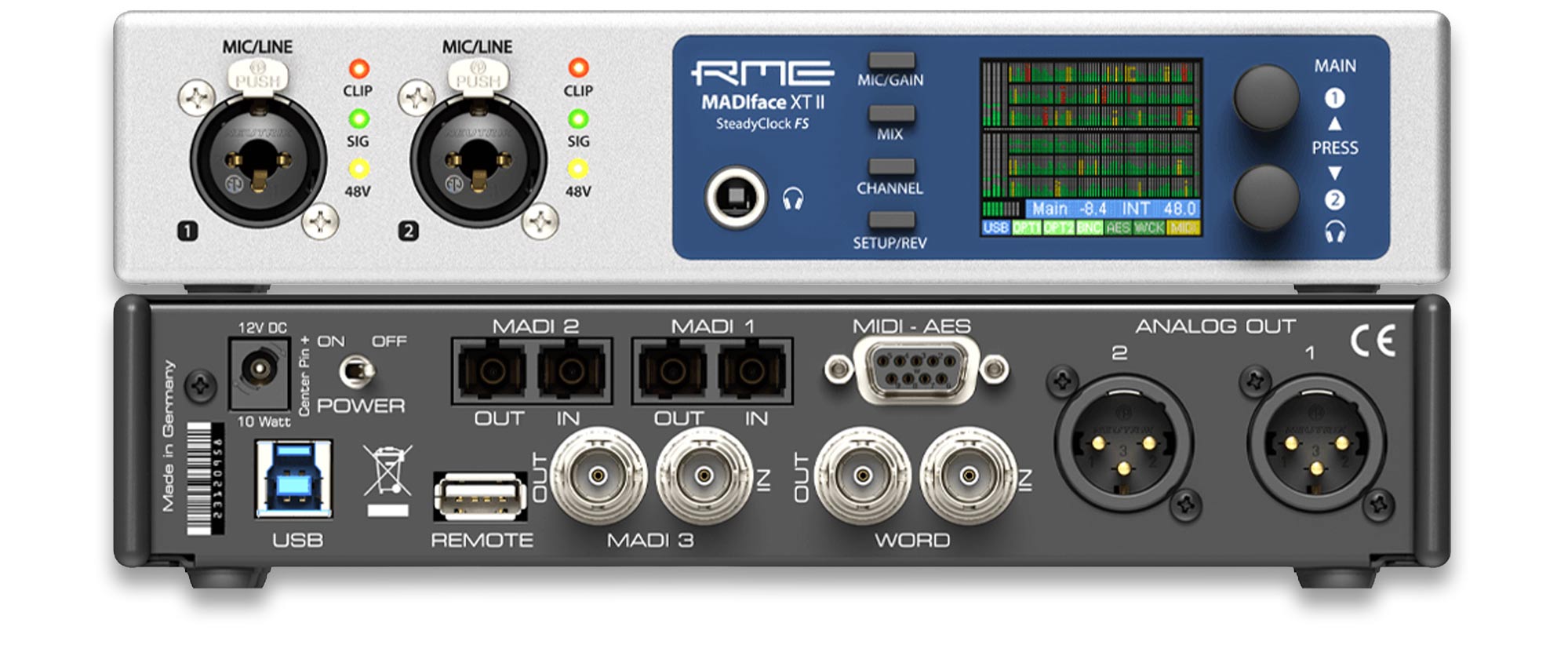The height and width of the screenshot is (645, 1568).
Task: Click the MADI 2 IN optical port
Action: (571, 371)
